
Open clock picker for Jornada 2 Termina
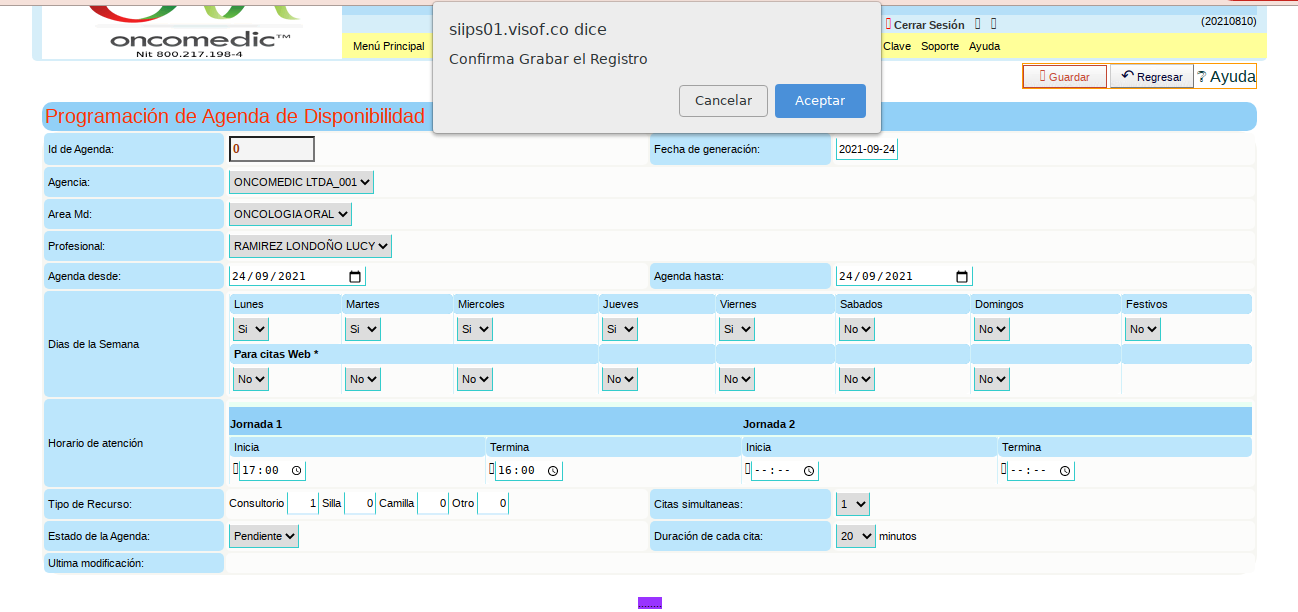coord(1065,471)
